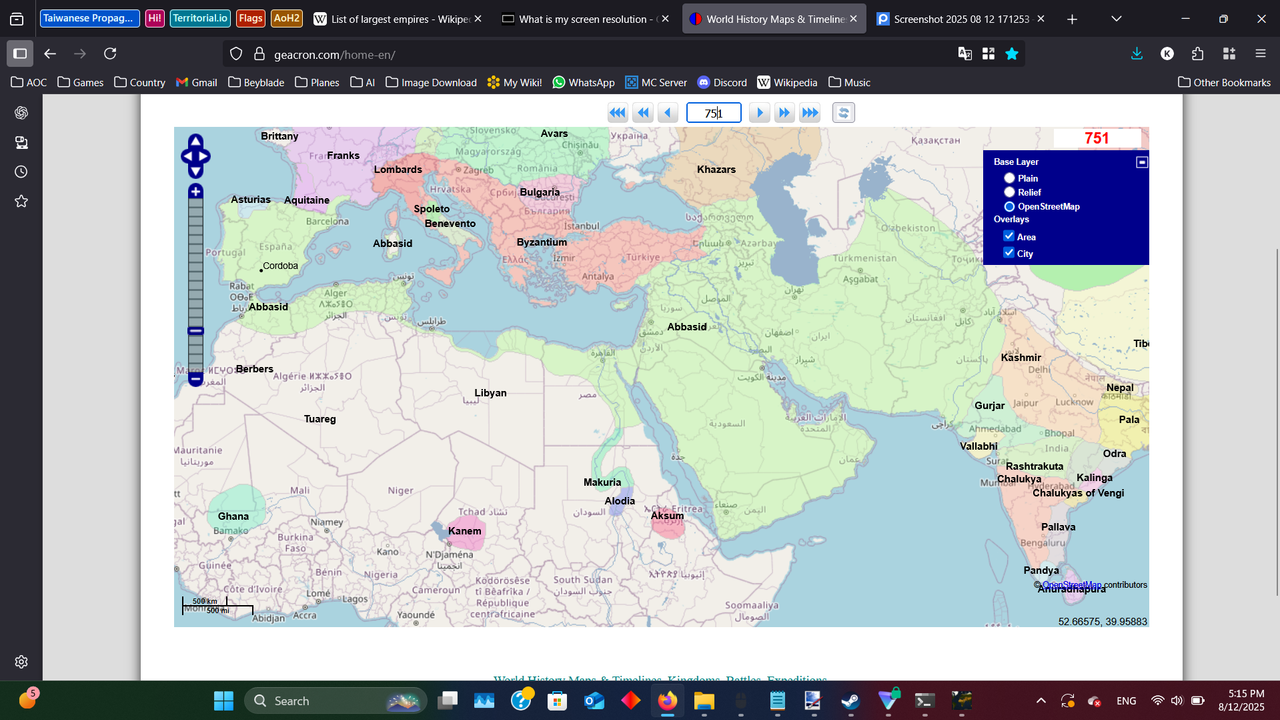
Task: Open File Explorer from the taskbar
Action: click(704, 700)
